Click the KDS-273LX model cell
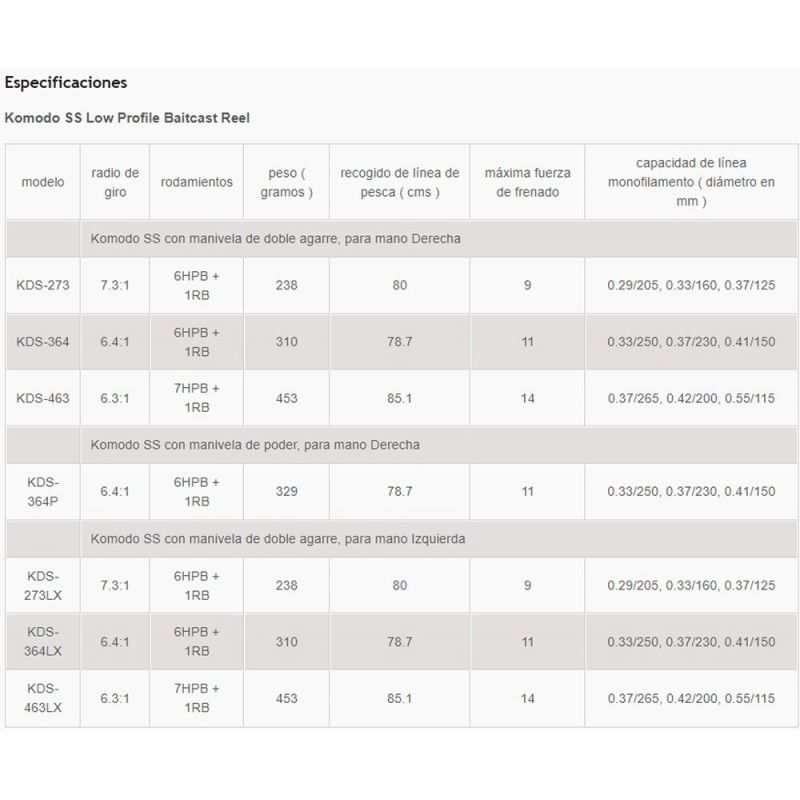800x800 pixels. (43, 585)
